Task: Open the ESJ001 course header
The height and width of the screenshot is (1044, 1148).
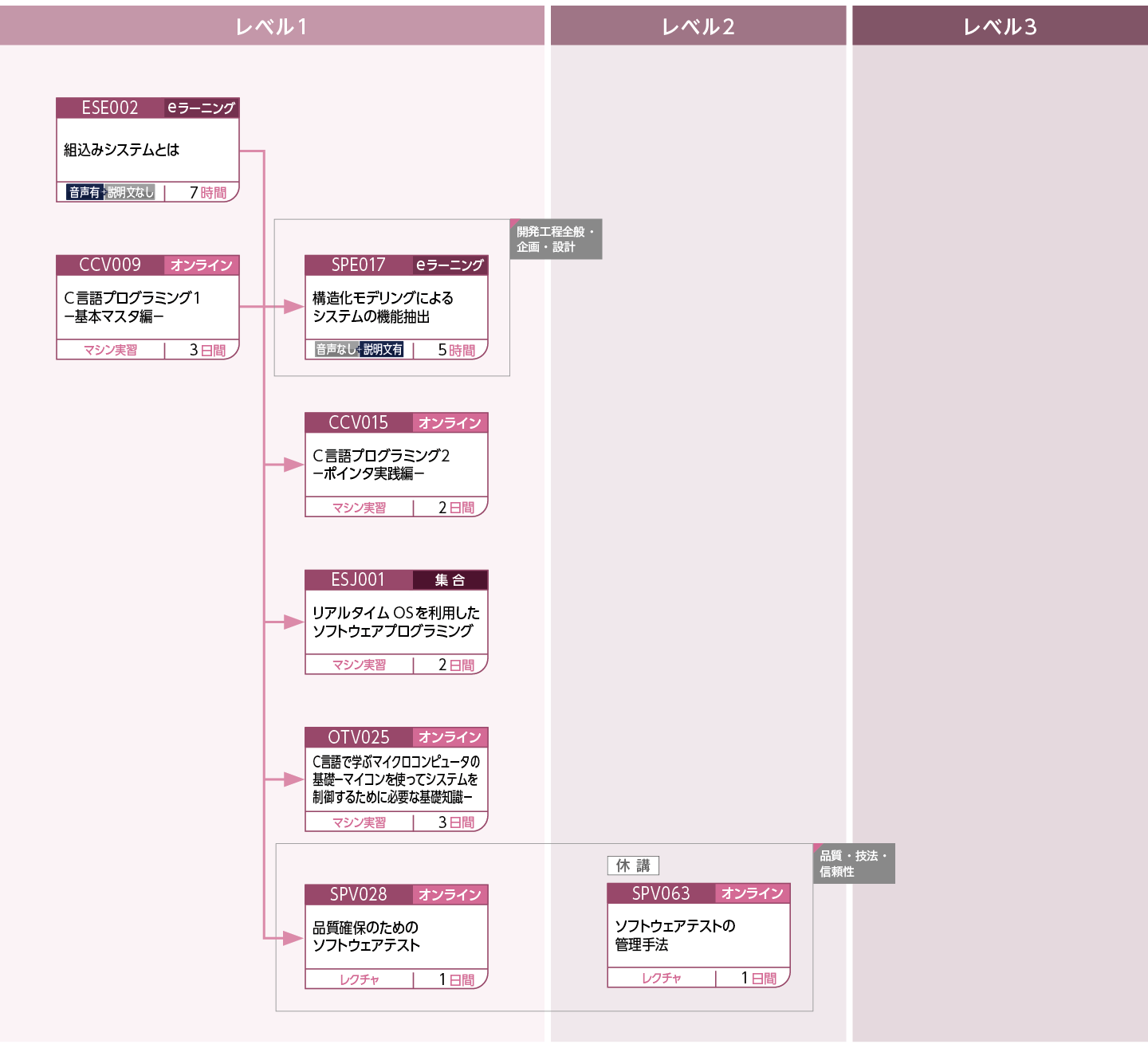Action: click(x=359, y=579)
